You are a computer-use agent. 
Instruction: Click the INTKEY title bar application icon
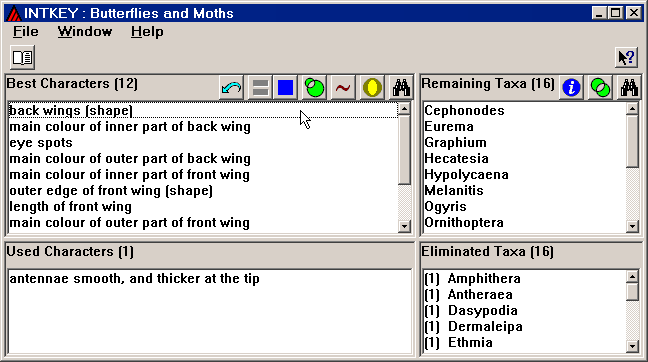coord(14,14)
